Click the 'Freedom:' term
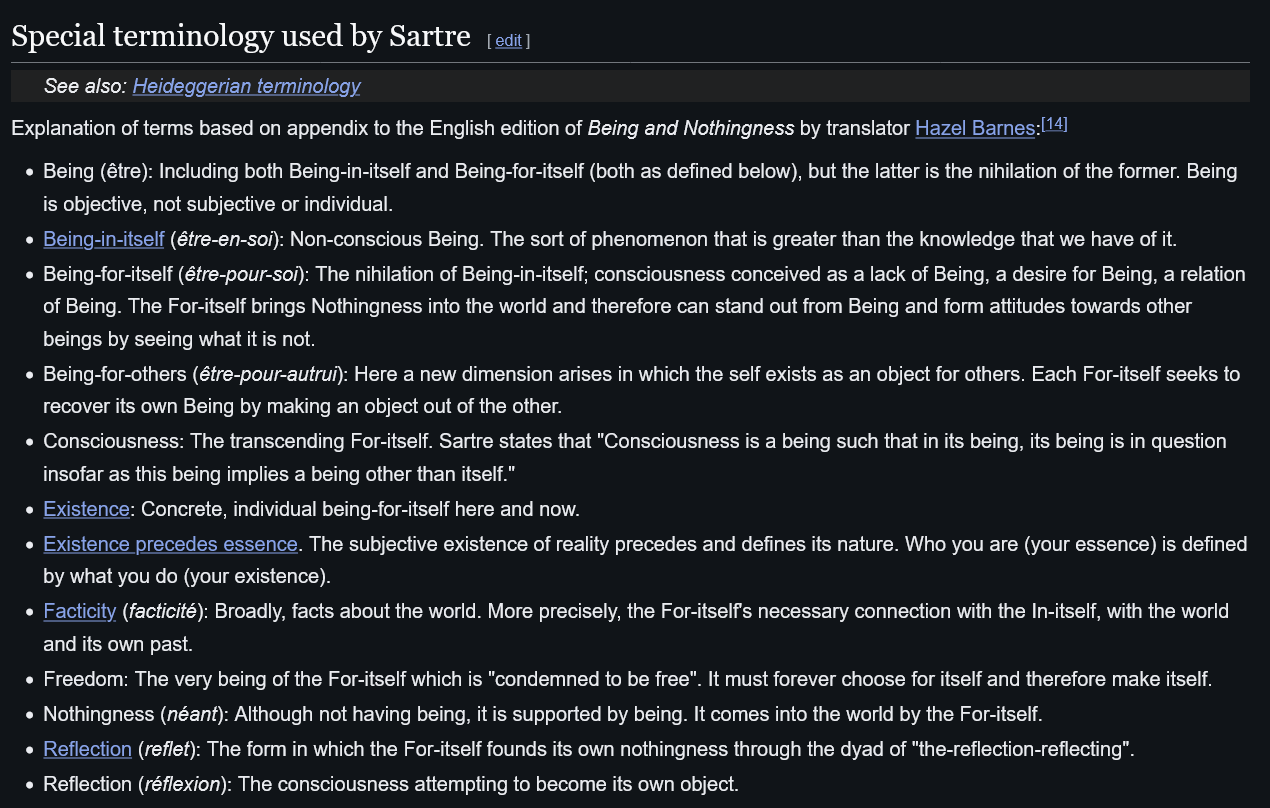The image size is (1270, 808). tap(86, 679)
